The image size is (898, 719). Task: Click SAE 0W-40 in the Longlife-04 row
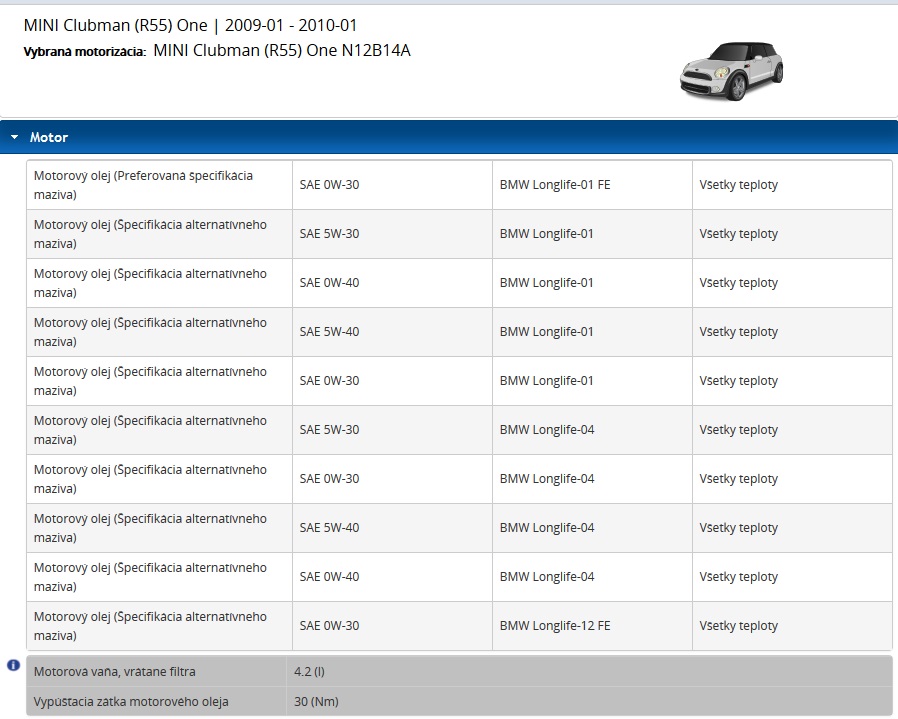click(329, 577)
